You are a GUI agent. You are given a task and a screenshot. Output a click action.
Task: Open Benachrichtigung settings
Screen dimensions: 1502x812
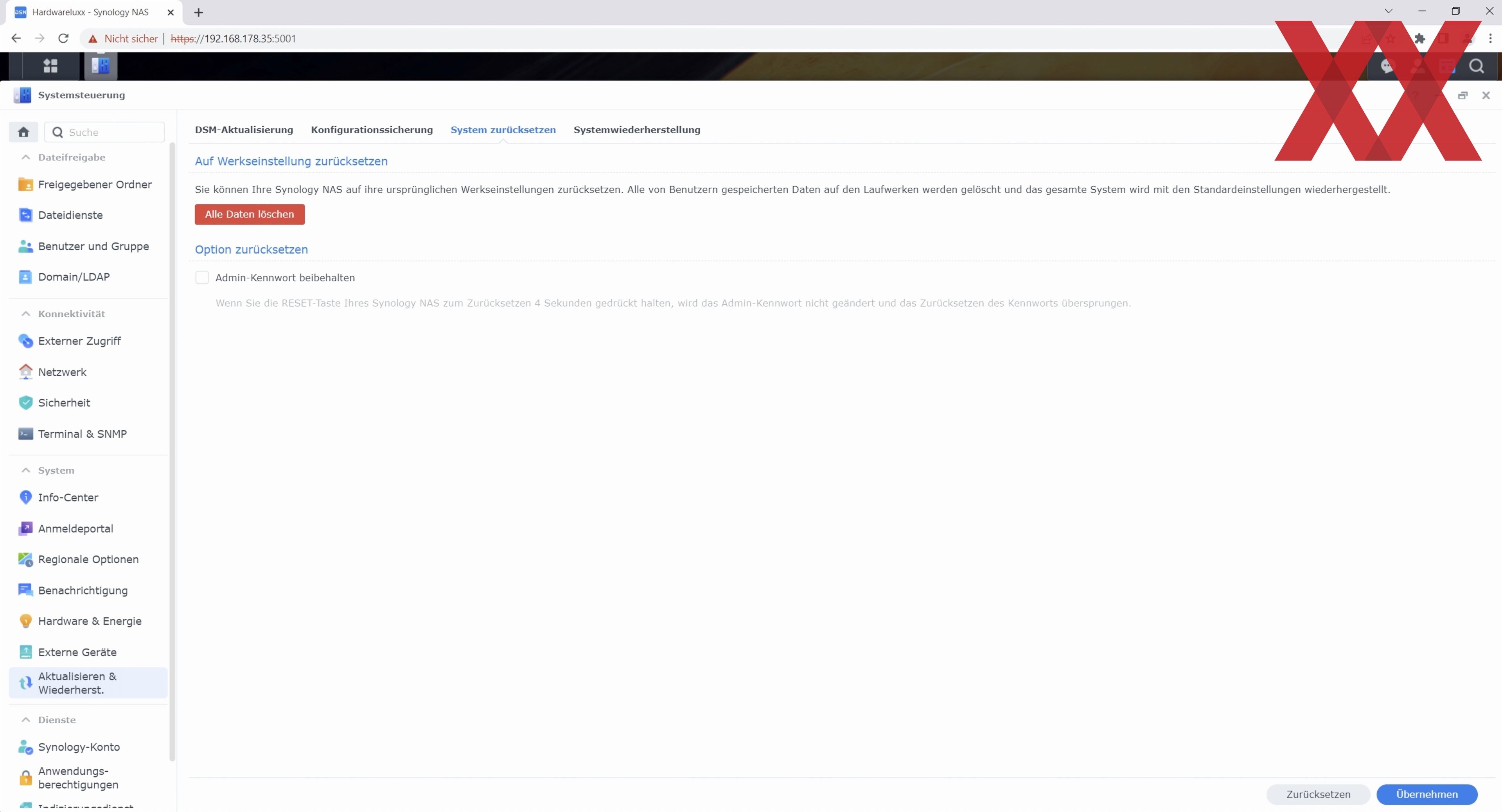(x=88, y=591)
